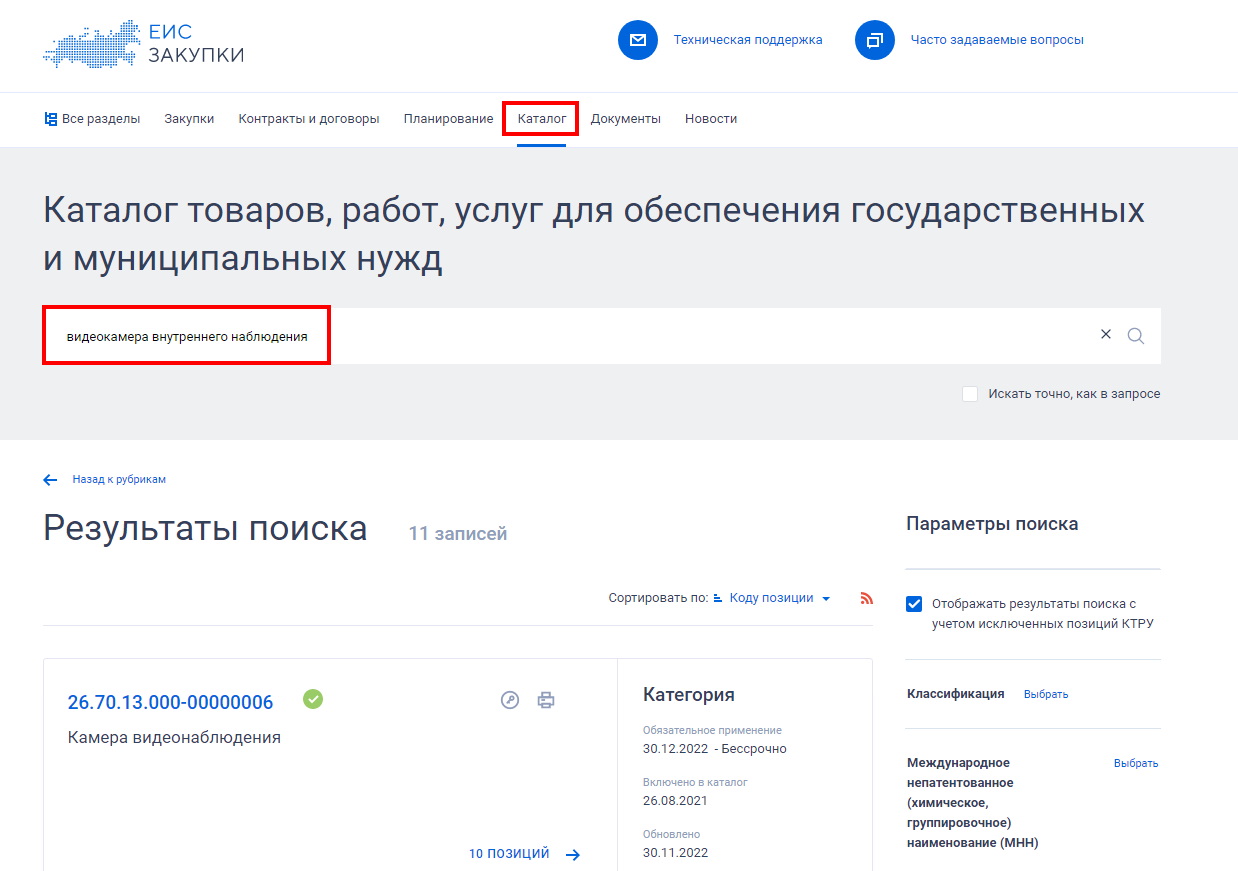Click the Часто задаваемые вопросы icon
The height and width of the screenshot is (871, 1238).
874,40
